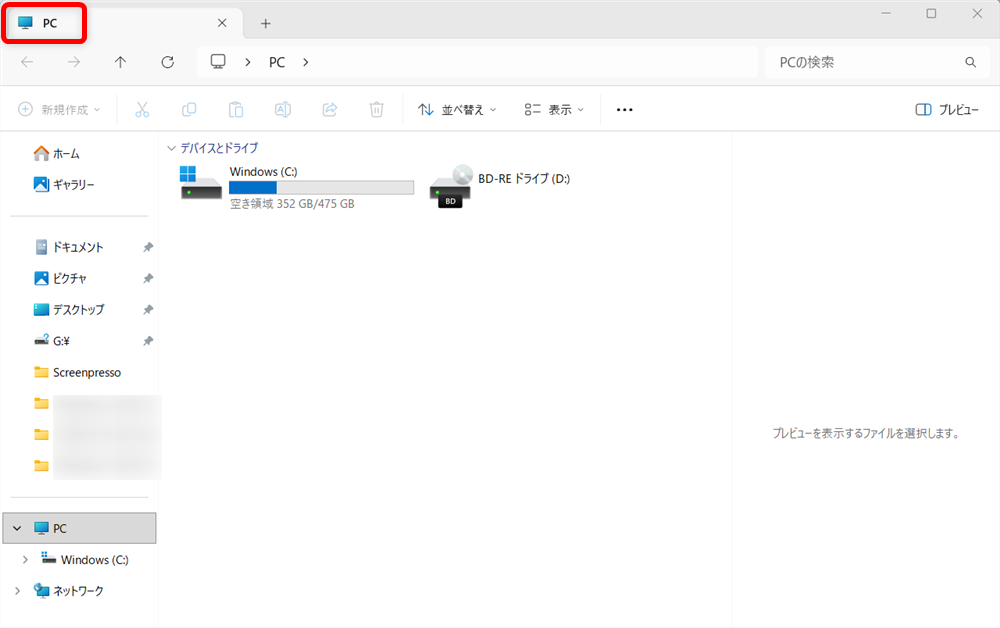Click the Paste icon
This screenshot has height=628, width=1000.
(236, 109)
